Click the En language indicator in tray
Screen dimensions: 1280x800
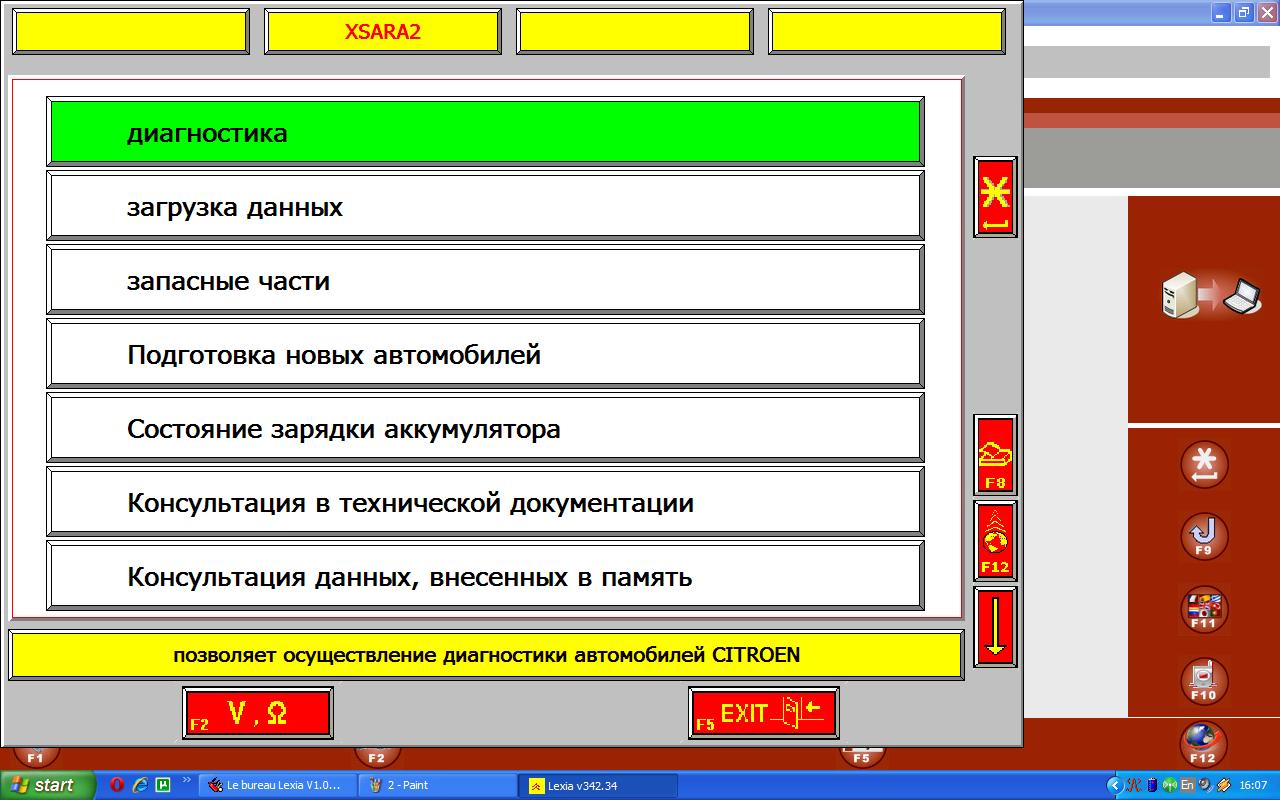[1187, 785]
